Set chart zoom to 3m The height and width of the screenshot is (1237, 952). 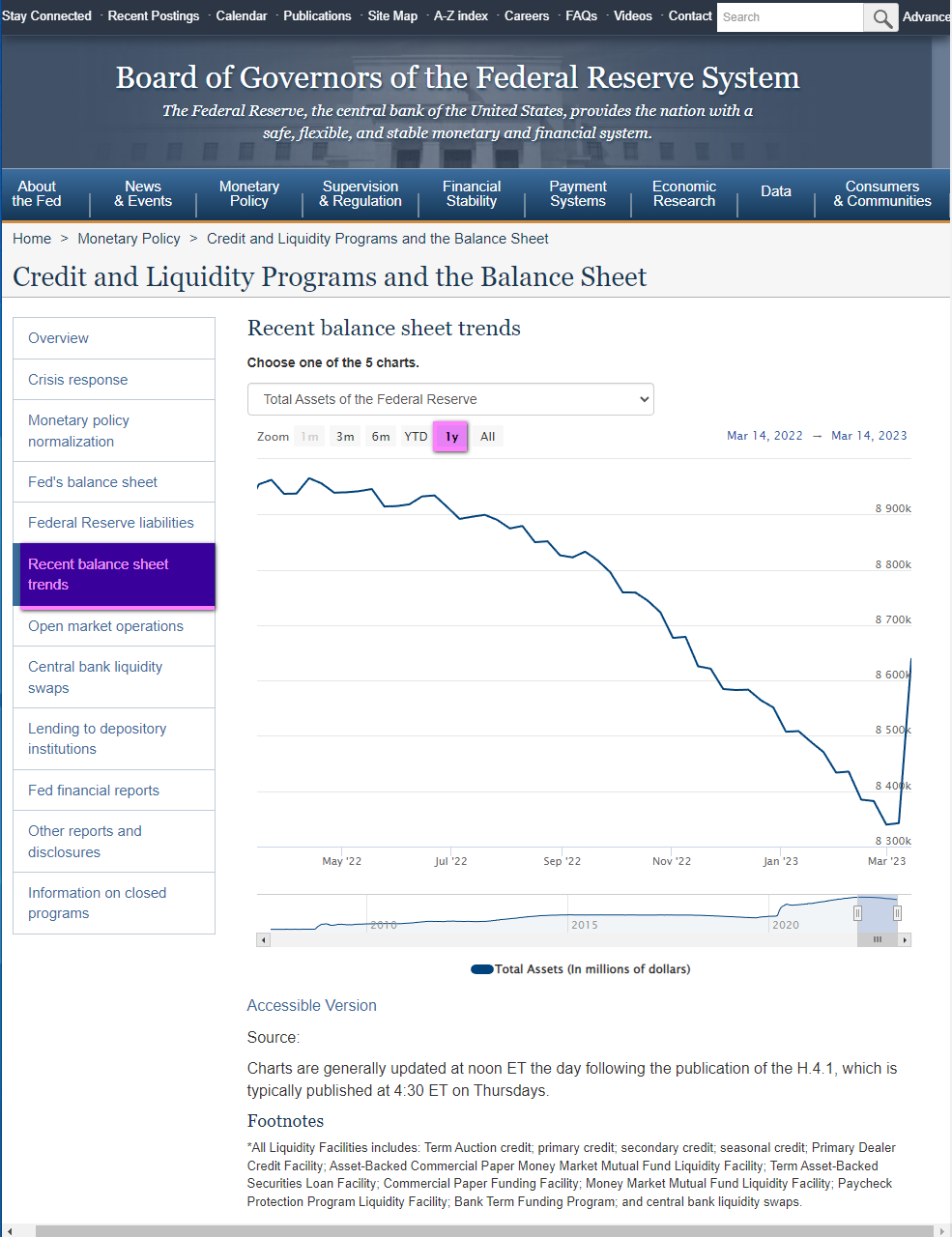[345, 437]
